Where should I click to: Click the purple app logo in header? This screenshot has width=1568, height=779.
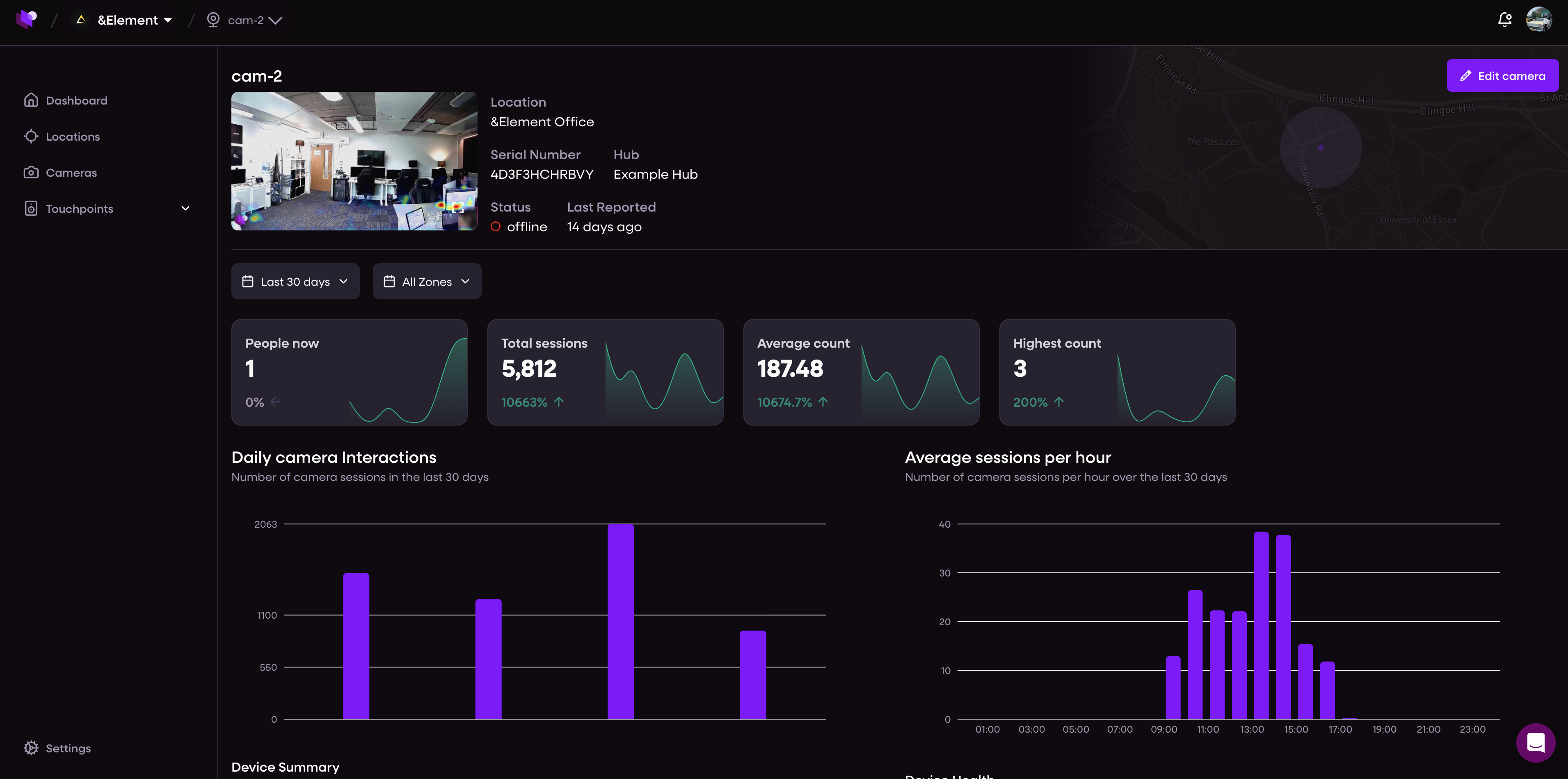point(26,19)
